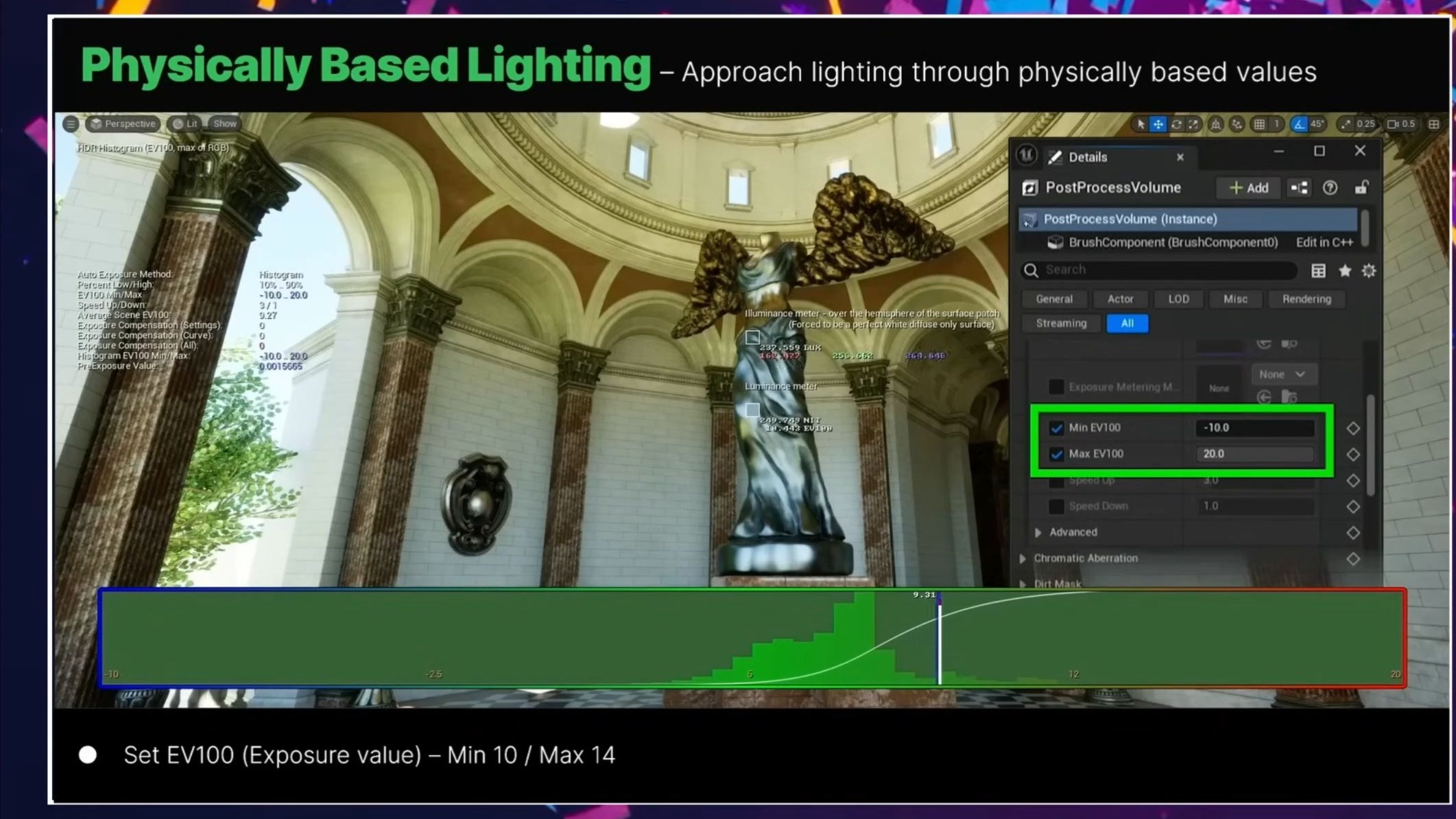Open the property matrix table icon
1456x819 pixels.
(x=1318, y=271)
